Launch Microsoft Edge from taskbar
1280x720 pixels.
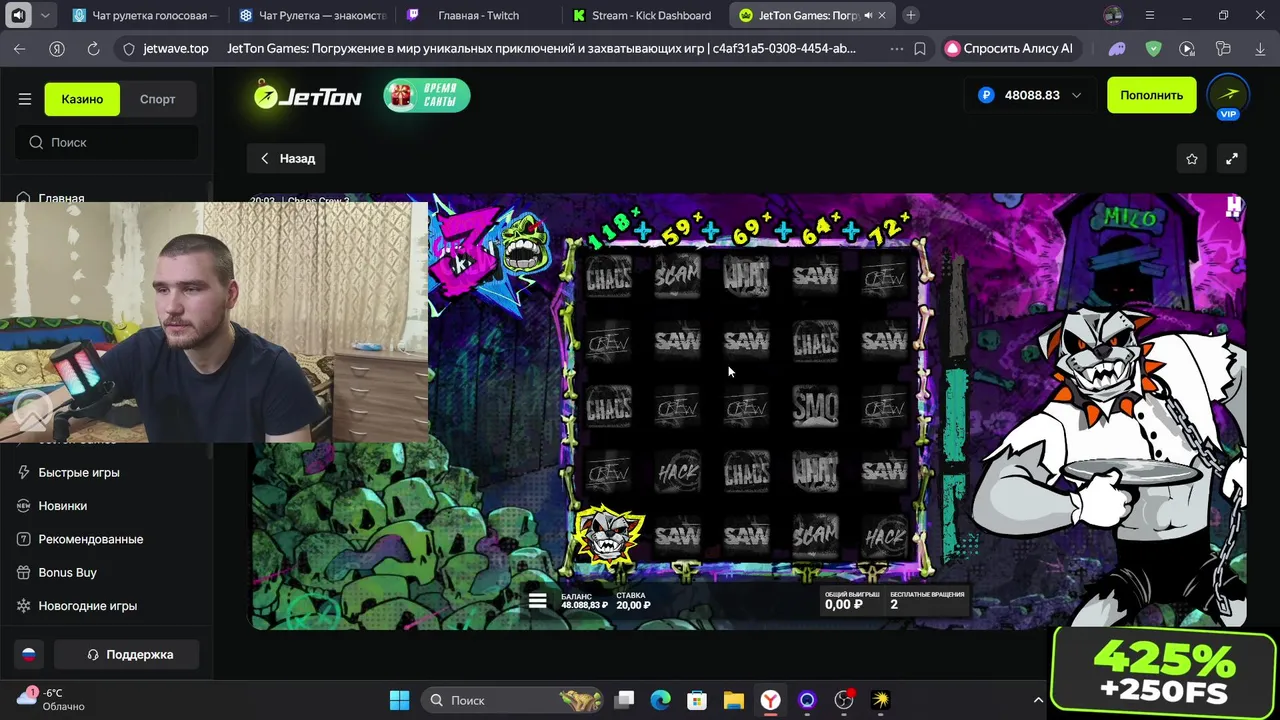[x=661, y=700]
